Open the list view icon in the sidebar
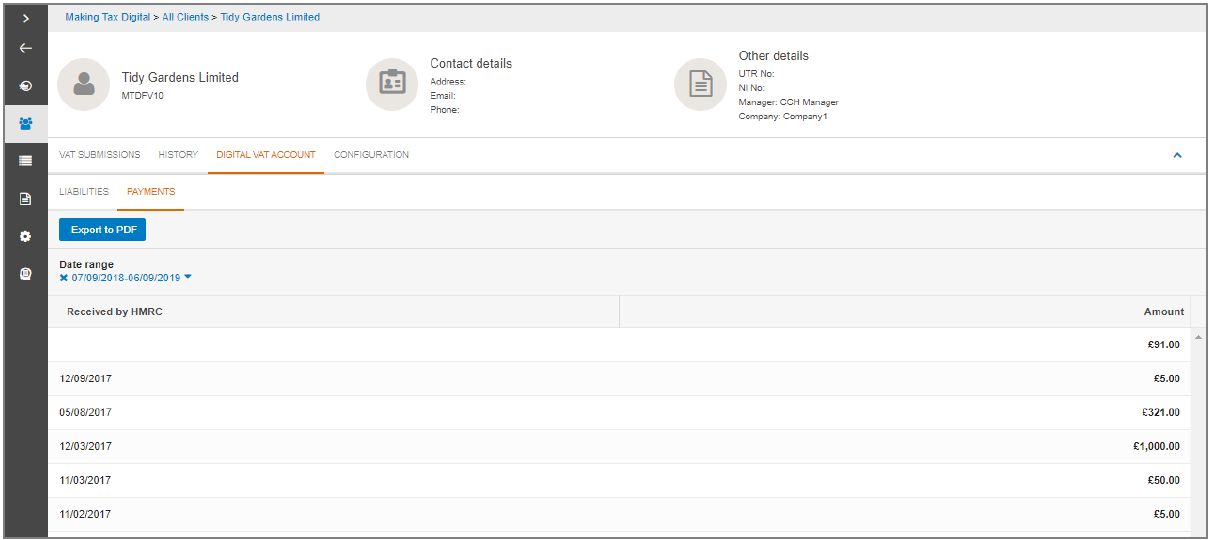1216x540 pixels. click(x=26, y=160)
